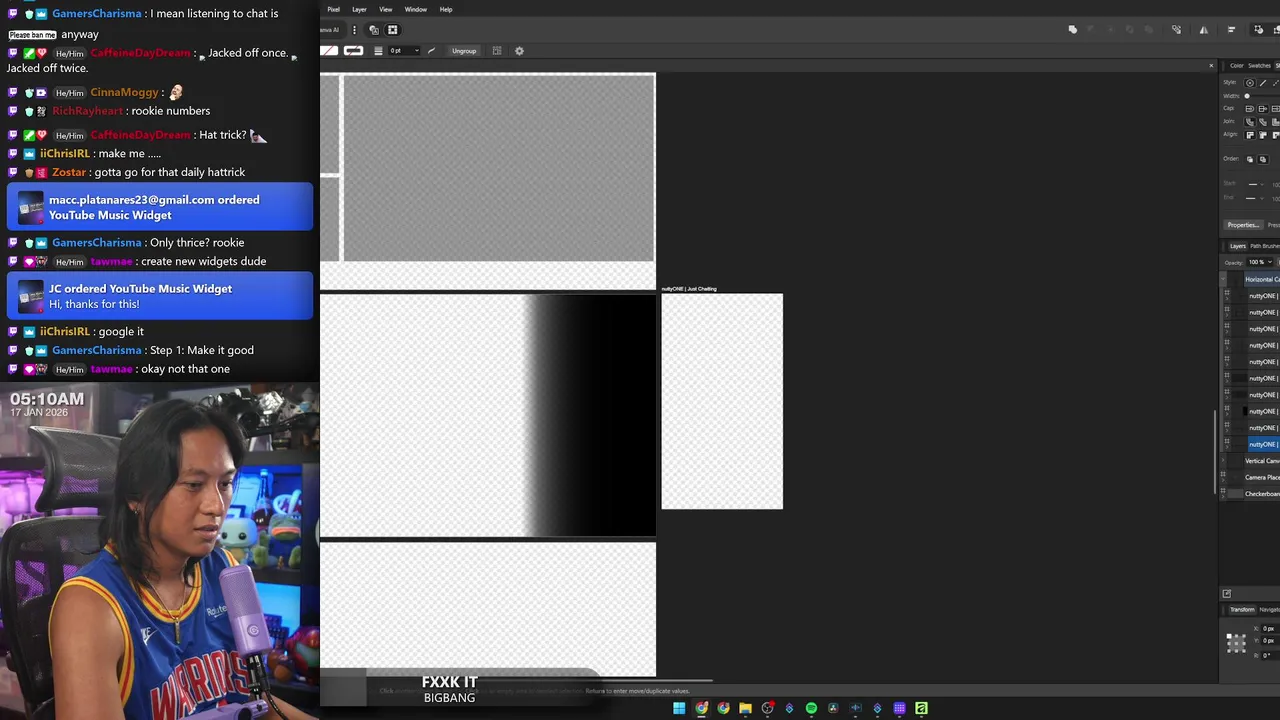
Task: Select the butt cap option
Action: pyautogui.click(x=1262, y=109)
